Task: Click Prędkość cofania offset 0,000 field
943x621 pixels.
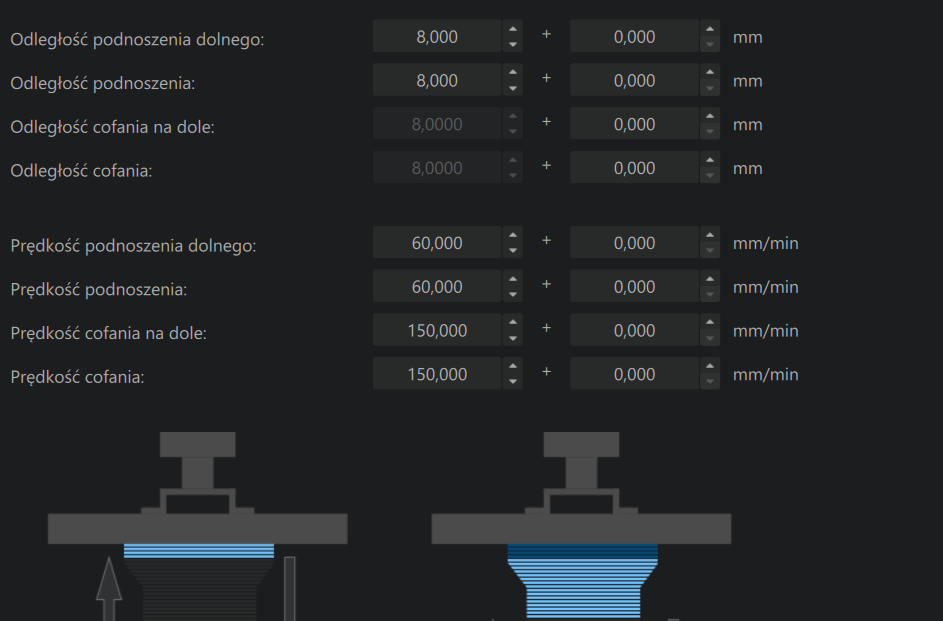Action: (x=634, y=374)
